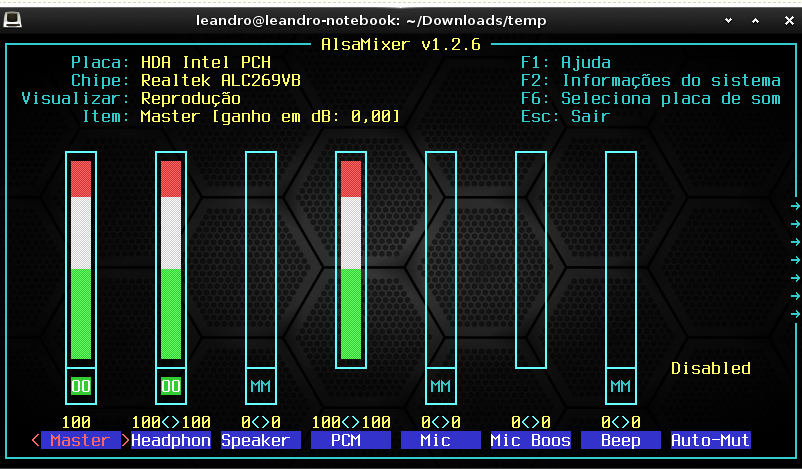Toggle Master mute indicator OO
The image size is (802, 469).
pyautogui.click(x=81, y=386)
